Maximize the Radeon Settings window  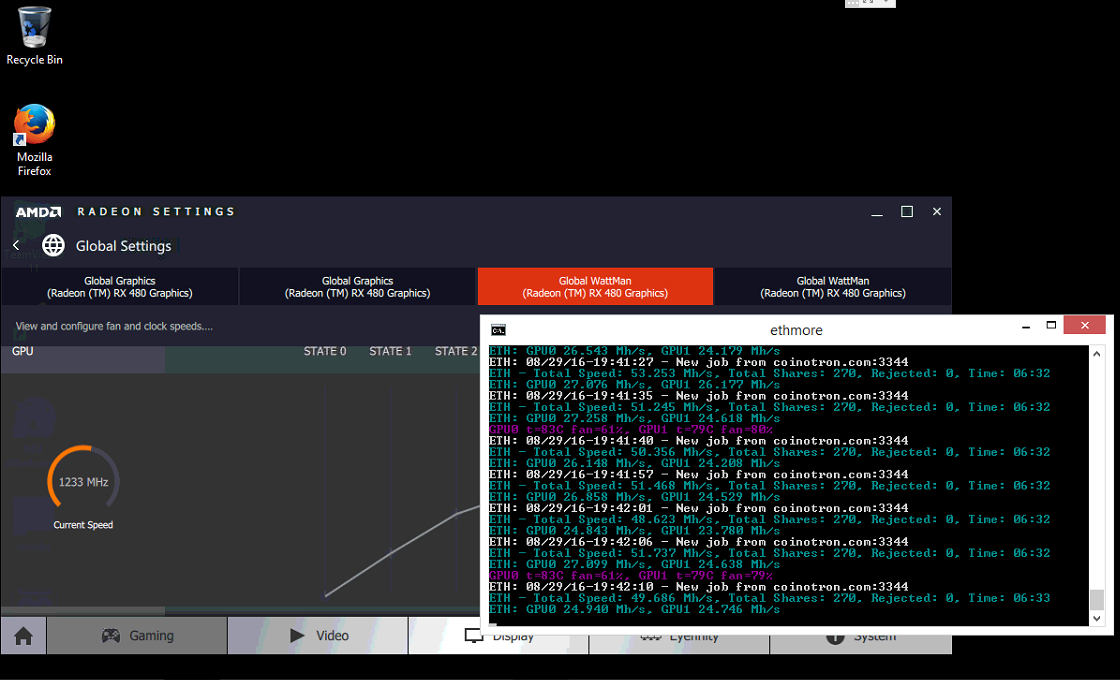(x=907, y=211)
